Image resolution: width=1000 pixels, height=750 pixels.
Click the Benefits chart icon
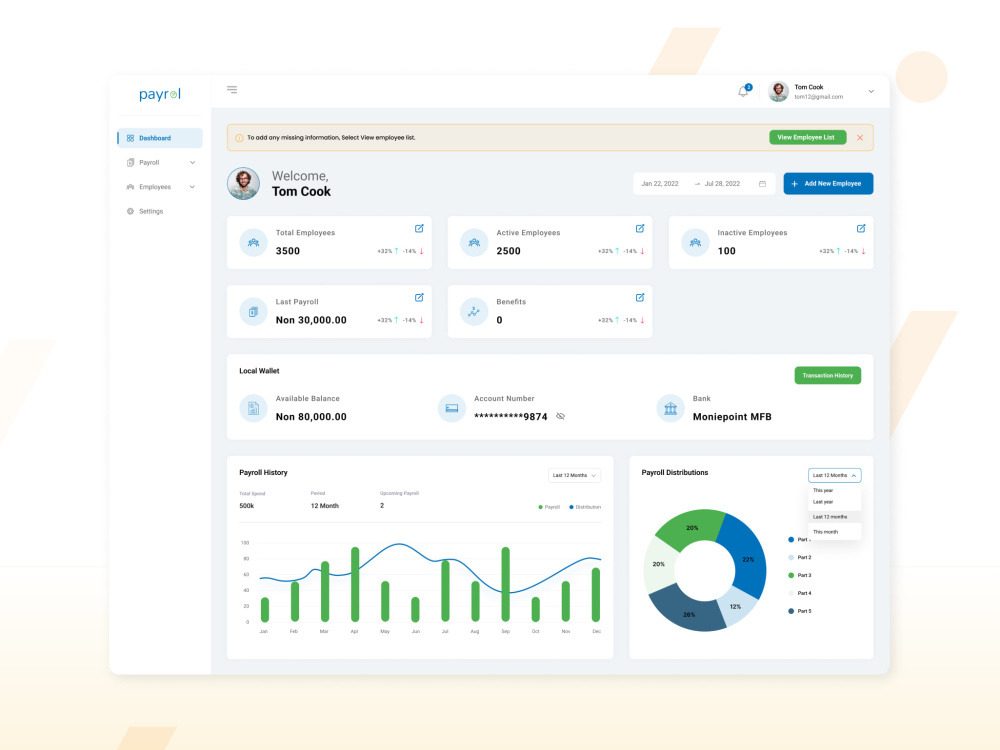(474, 312)
